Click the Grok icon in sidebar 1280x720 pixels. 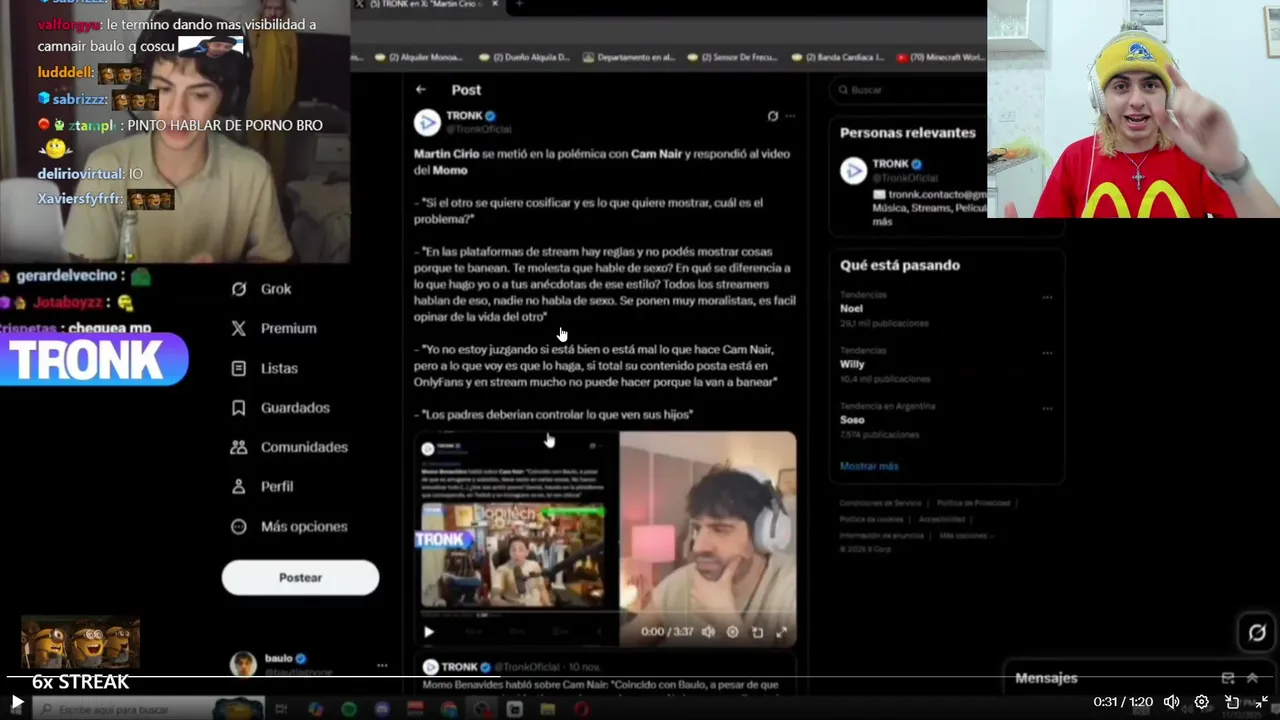pyautogui.click(x=238, y=289)
